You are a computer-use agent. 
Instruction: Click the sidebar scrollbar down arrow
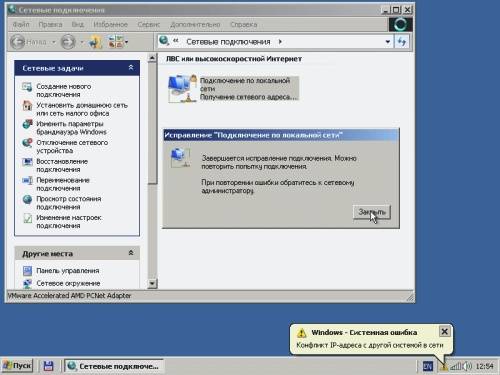pyautogui.click(x=152, y=284)
